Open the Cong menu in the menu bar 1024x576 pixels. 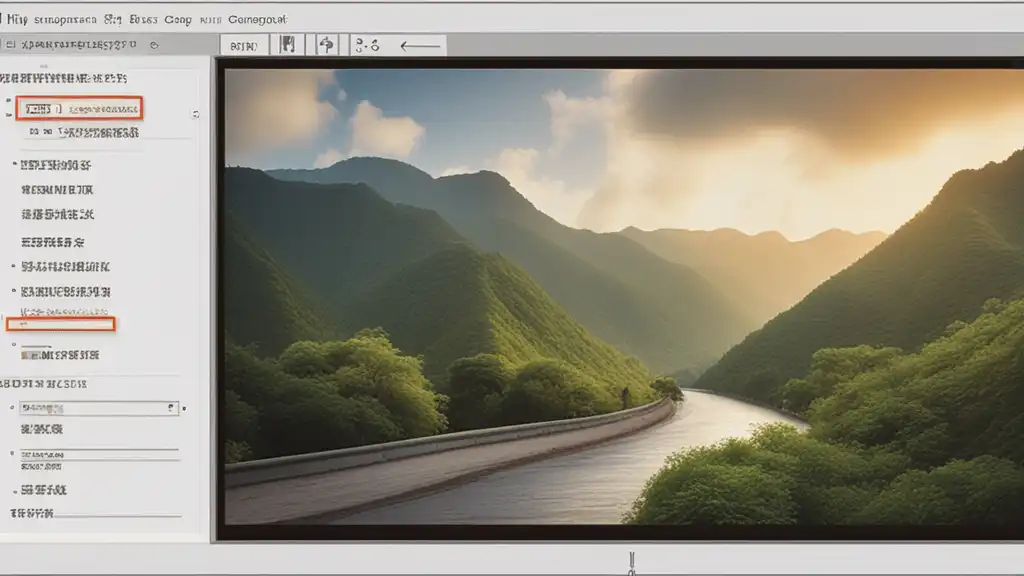(178, 20)
